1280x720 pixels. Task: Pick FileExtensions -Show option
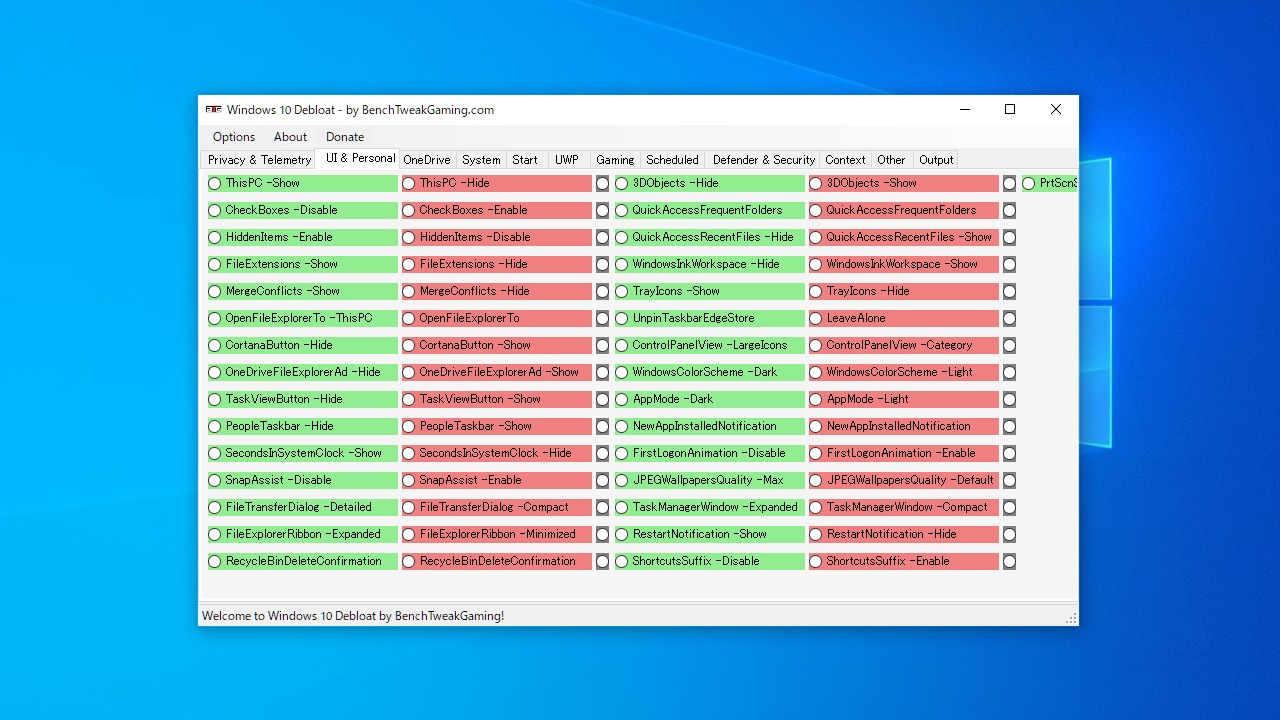click(x=302, y=265)
